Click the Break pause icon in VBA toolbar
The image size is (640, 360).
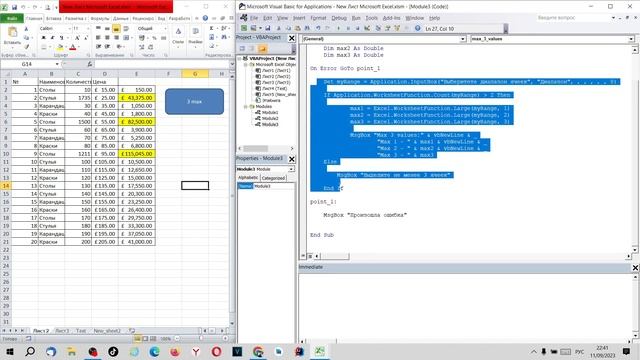(348, 28)
